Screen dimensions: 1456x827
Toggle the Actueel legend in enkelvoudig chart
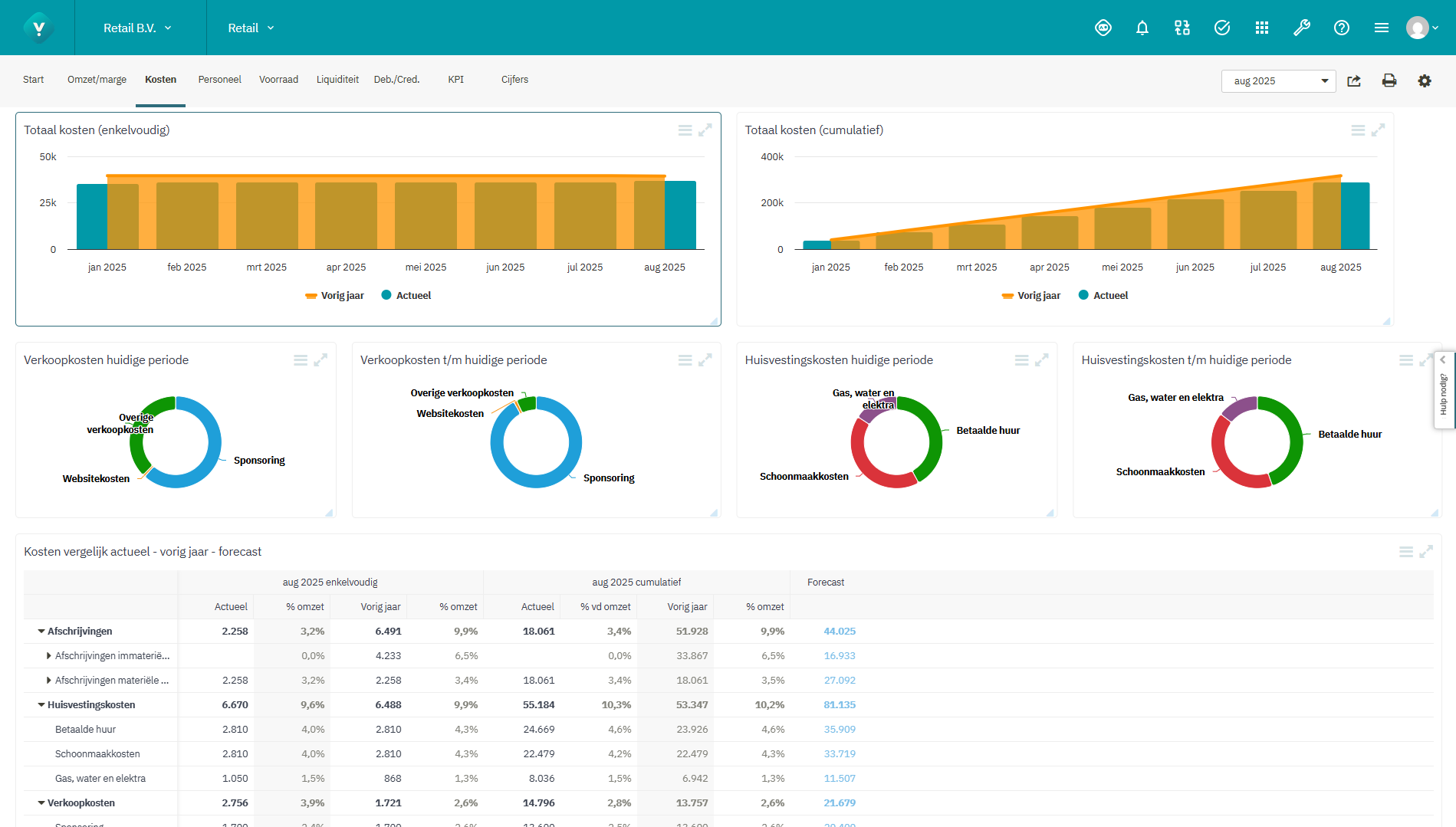pos(406,296)
